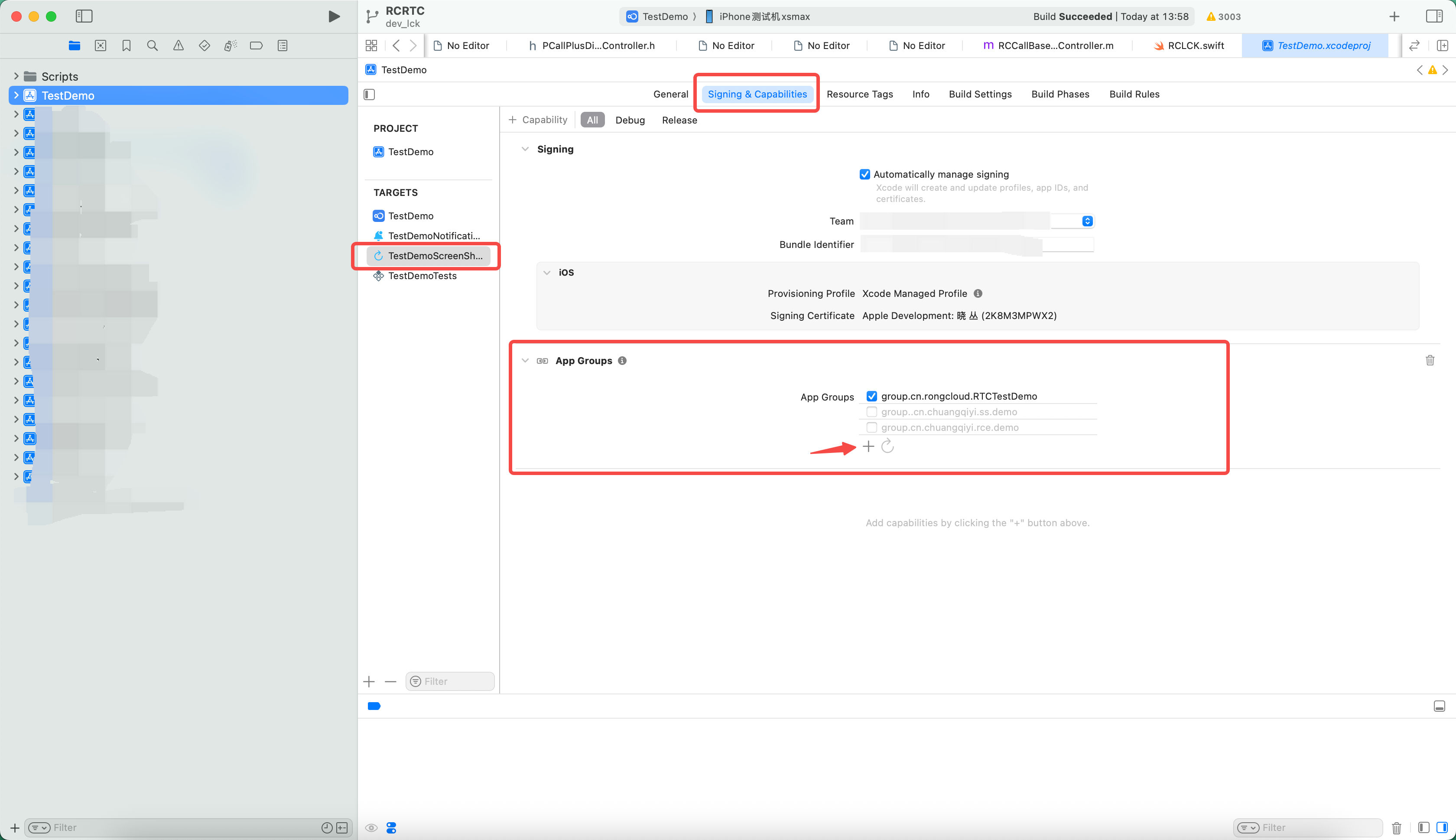Viewport: 1456px width, 840px height.
Task: Select the TestDemoScreenSh... target
Action: 428,256
